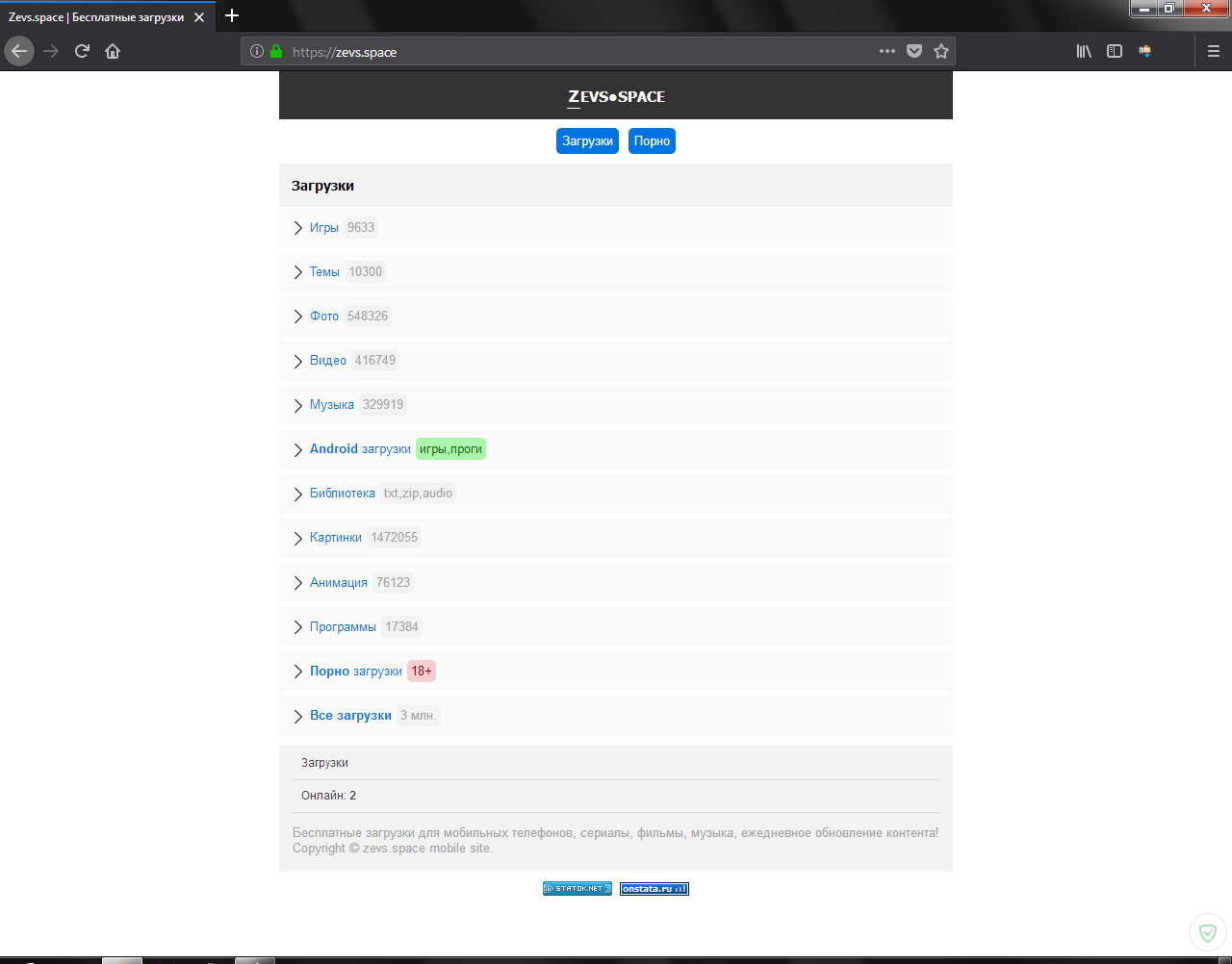Show site information icon in address bar
The image size is (1232, 964).
point(256,51)
